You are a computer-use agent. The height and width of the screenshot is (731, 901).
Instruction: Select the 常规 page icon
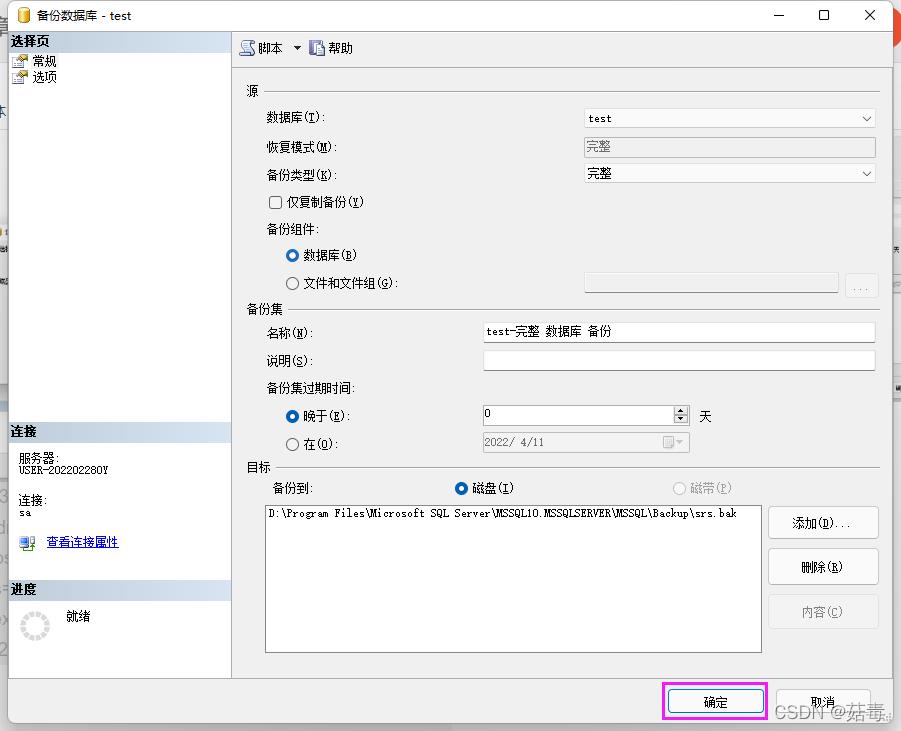(20, 61)
